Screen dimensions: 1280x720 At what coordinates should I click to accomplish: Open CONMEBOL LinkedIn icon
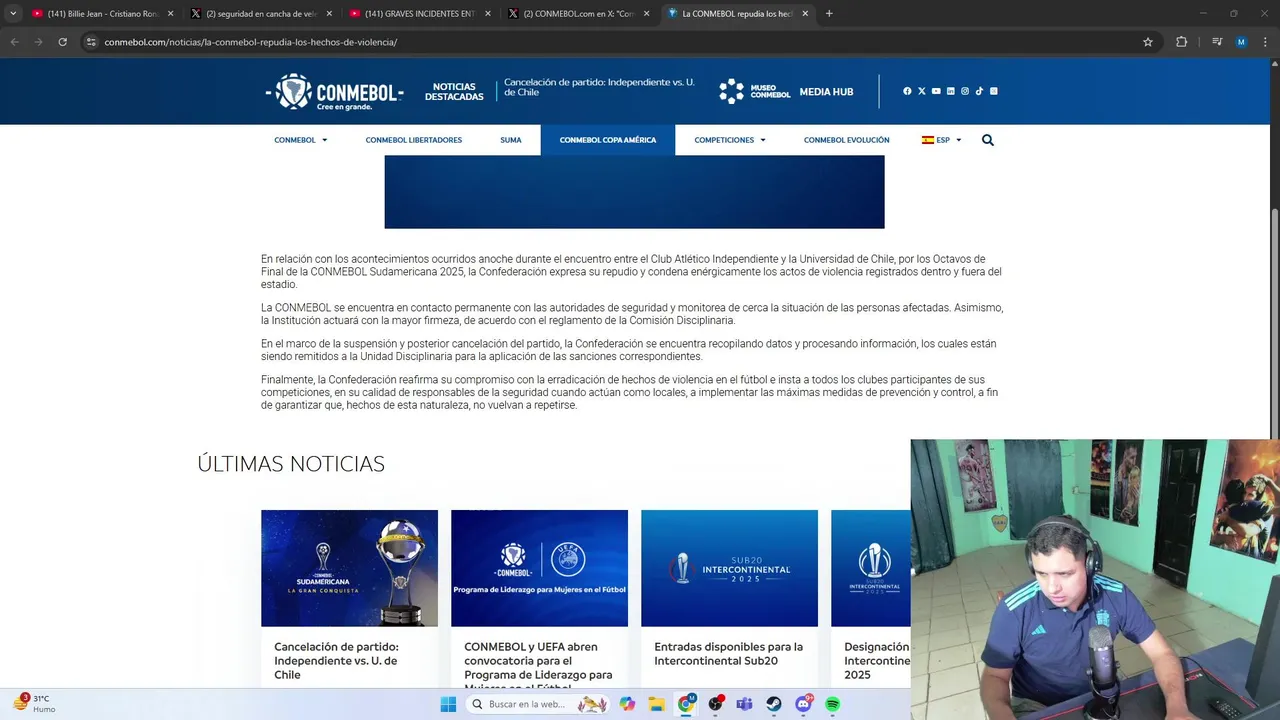pos(950,91)
